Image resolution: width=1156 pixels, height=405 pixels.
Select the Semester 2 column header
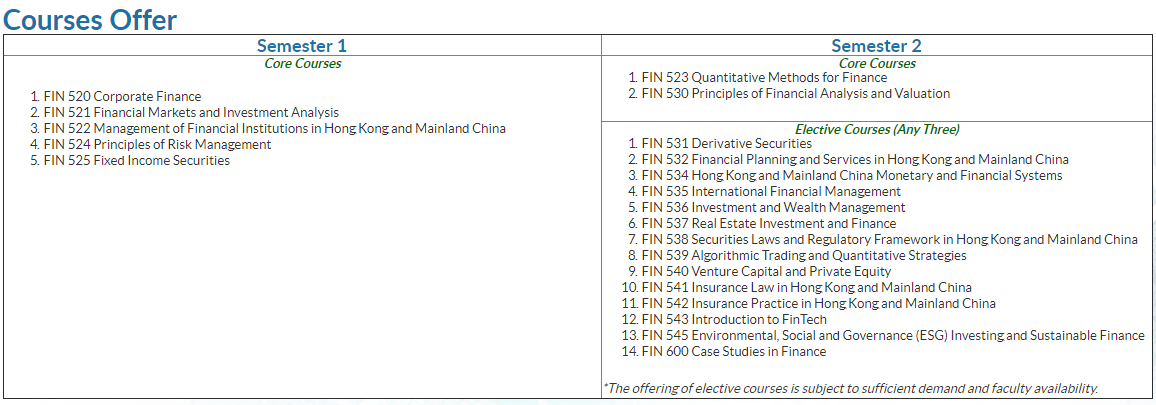876,46
